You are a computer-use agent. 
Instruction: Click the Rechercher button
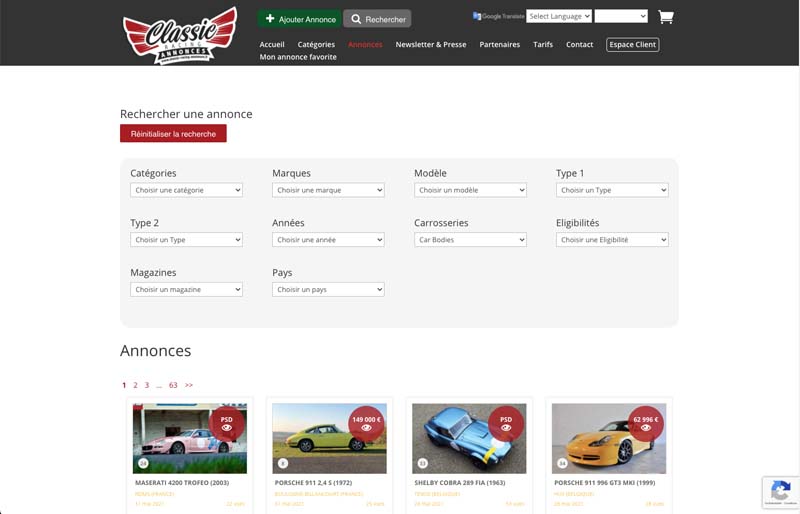click(377, 19)
